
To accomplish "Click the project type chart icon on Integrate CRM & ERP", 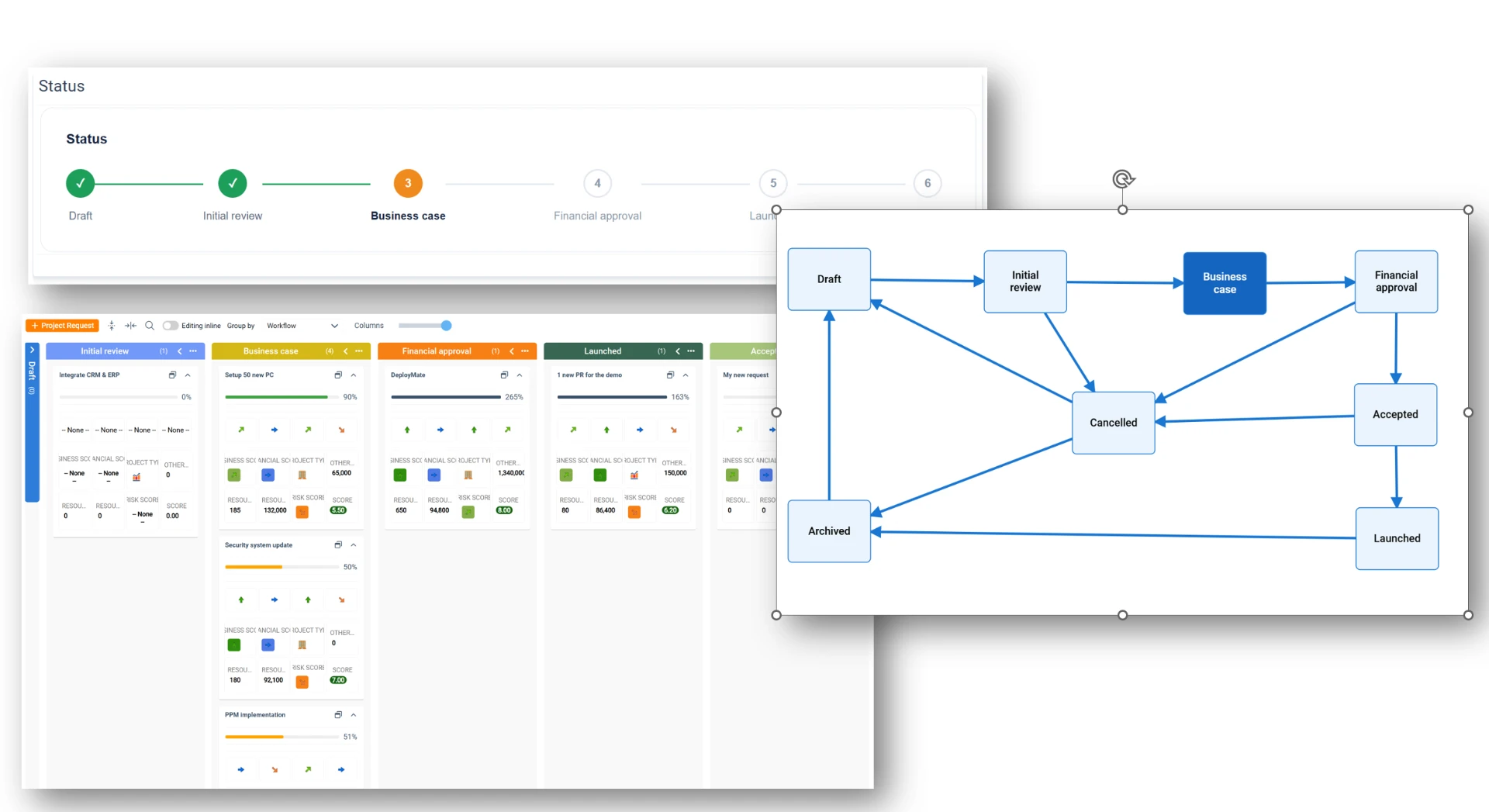I will (x=136, y=477).
